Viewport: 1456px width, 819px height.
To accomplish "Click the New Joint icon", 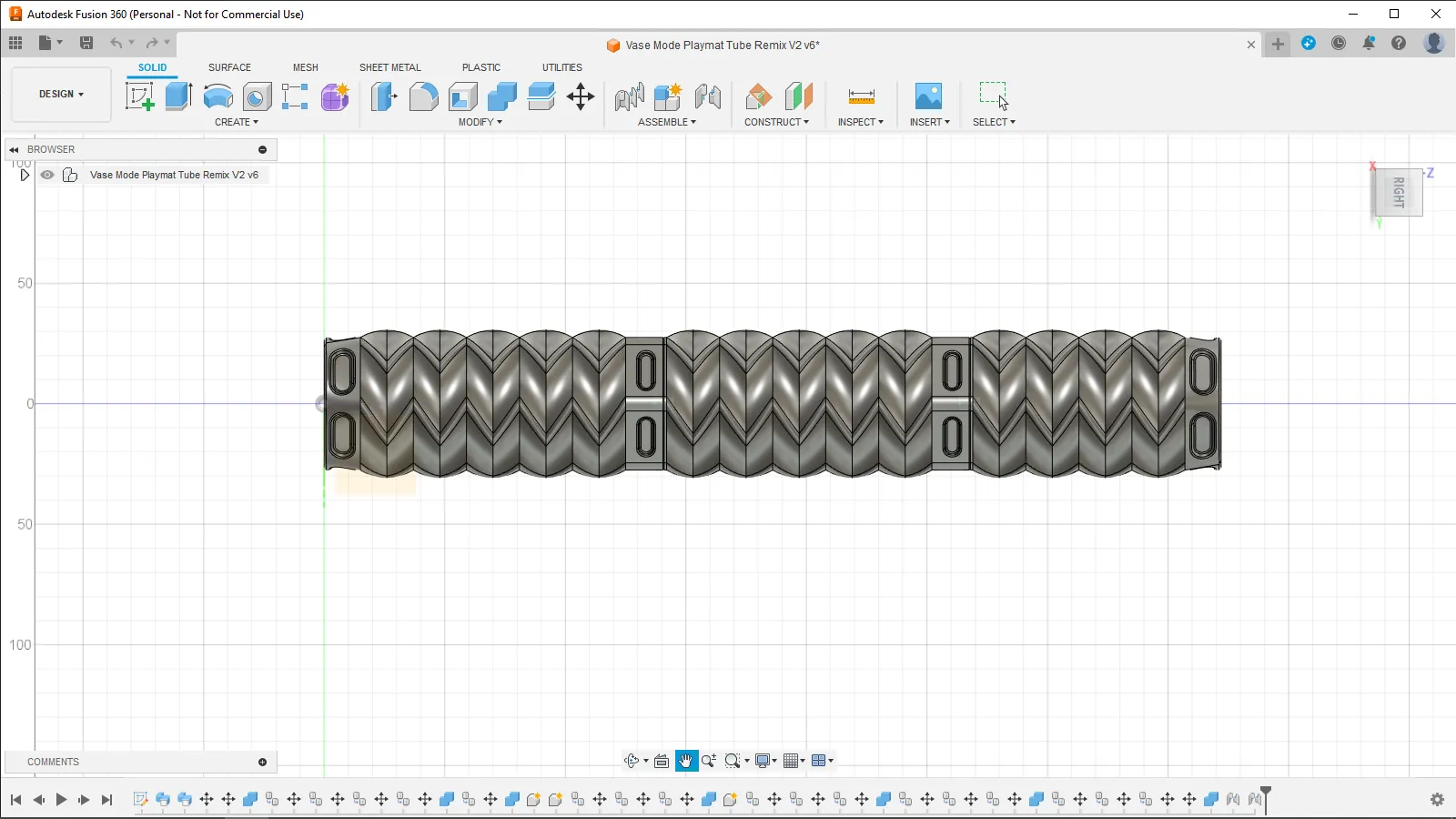I will (629, 96).
